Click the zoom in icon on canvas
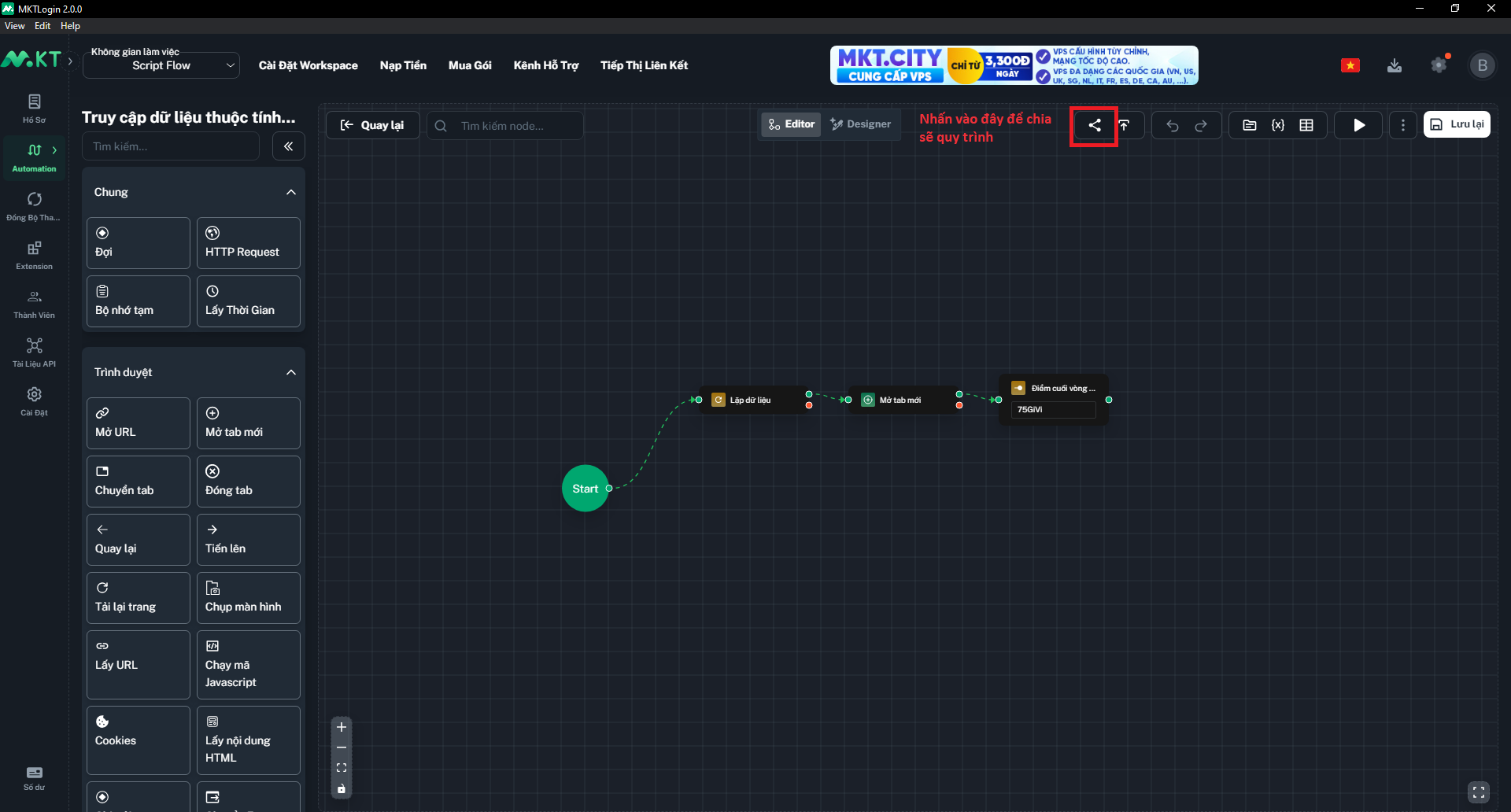The image size is (1511, 812). (x=342, y=727)
